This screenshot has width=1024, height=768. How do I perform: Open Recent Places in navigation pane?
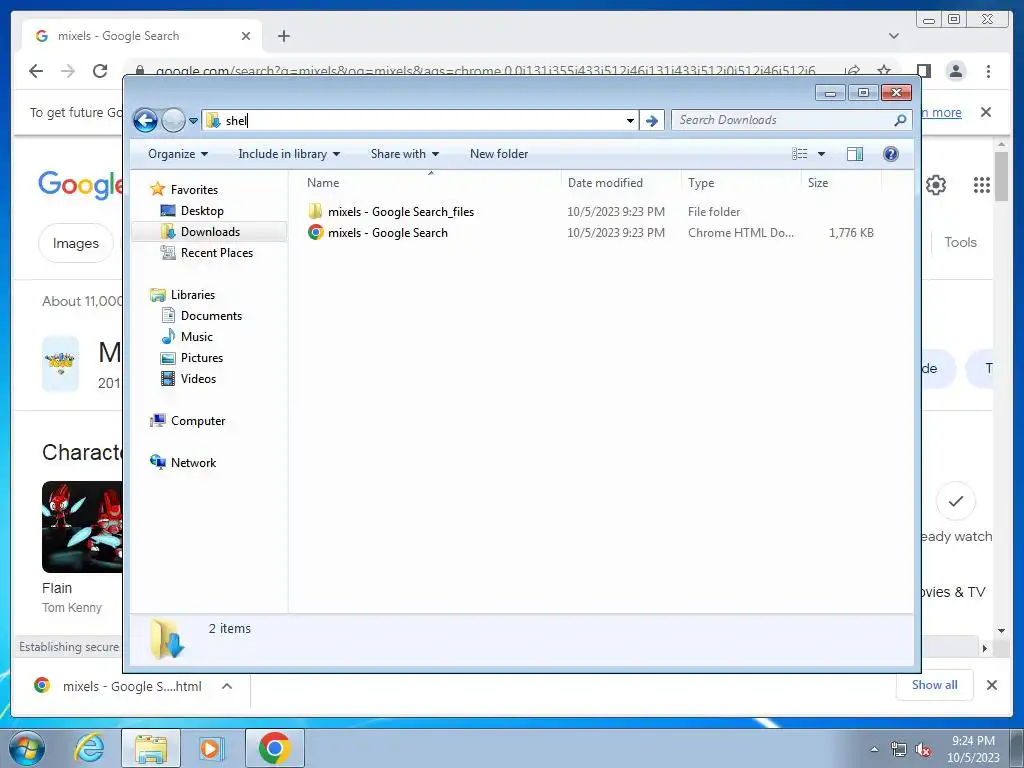coord(216,253)
